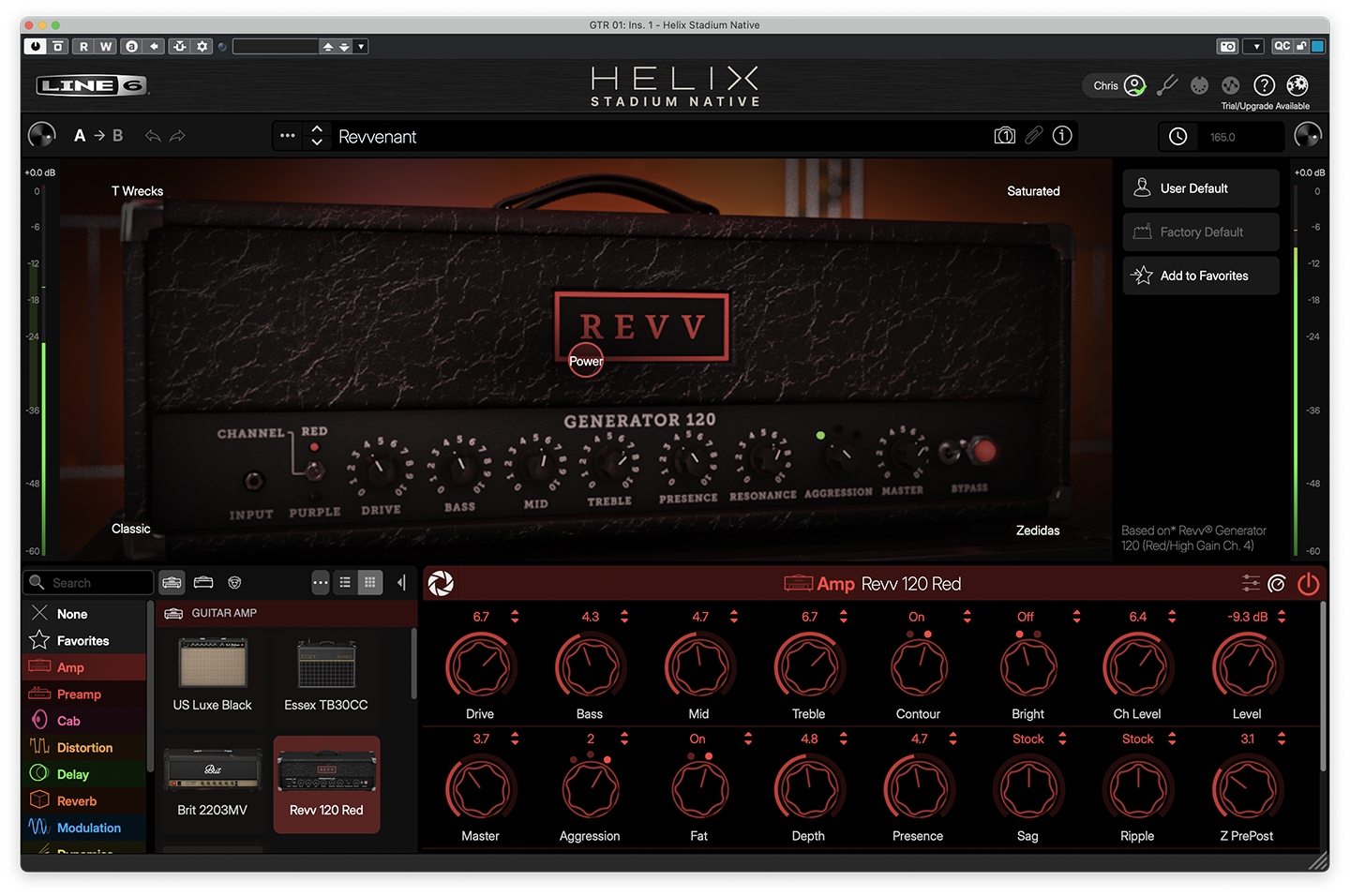Click the User Default button

pos(1201,188)
